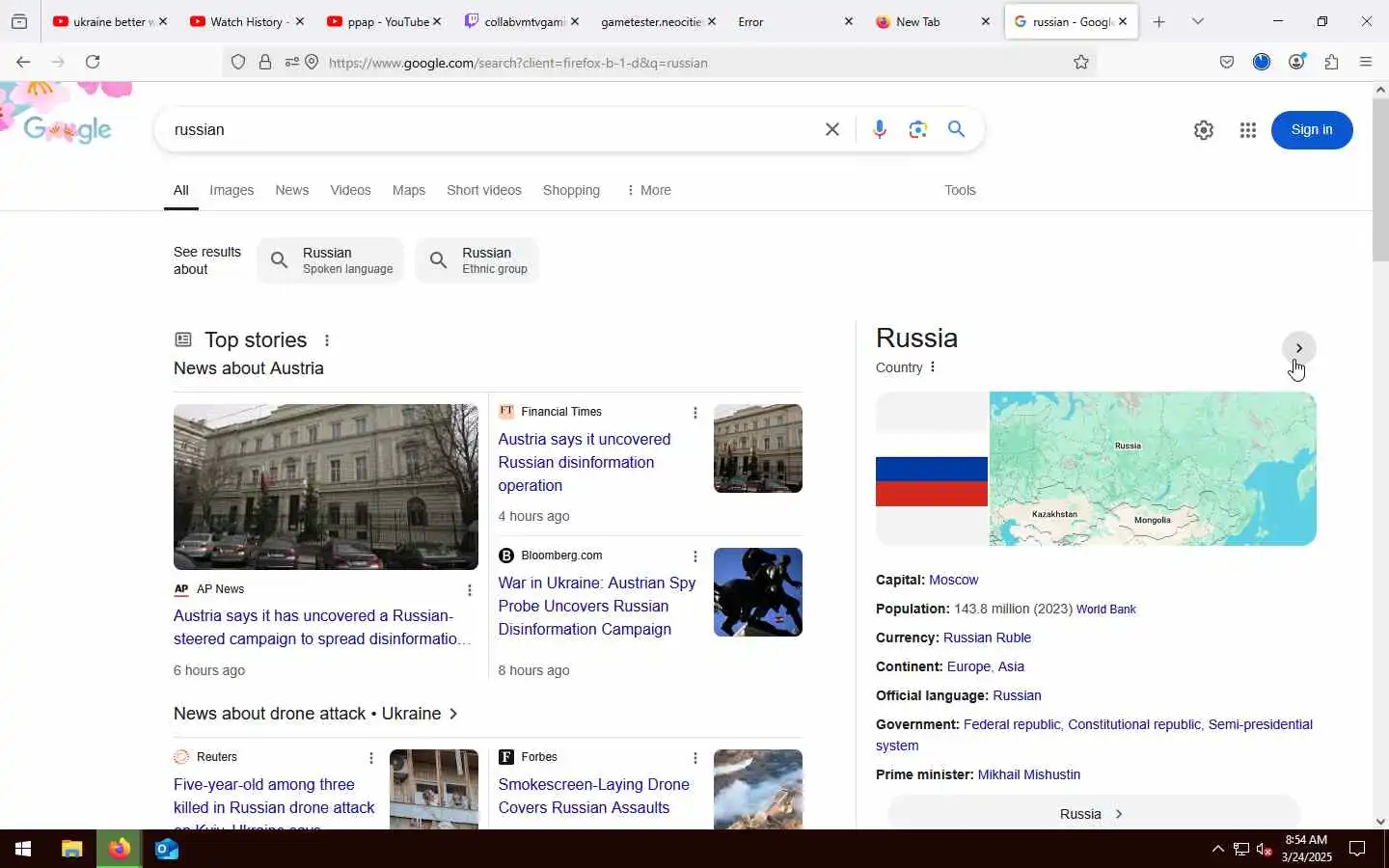This screenshot has width=1389, height=868.
Task: Reload the current page
Action: tap(93, 62)
